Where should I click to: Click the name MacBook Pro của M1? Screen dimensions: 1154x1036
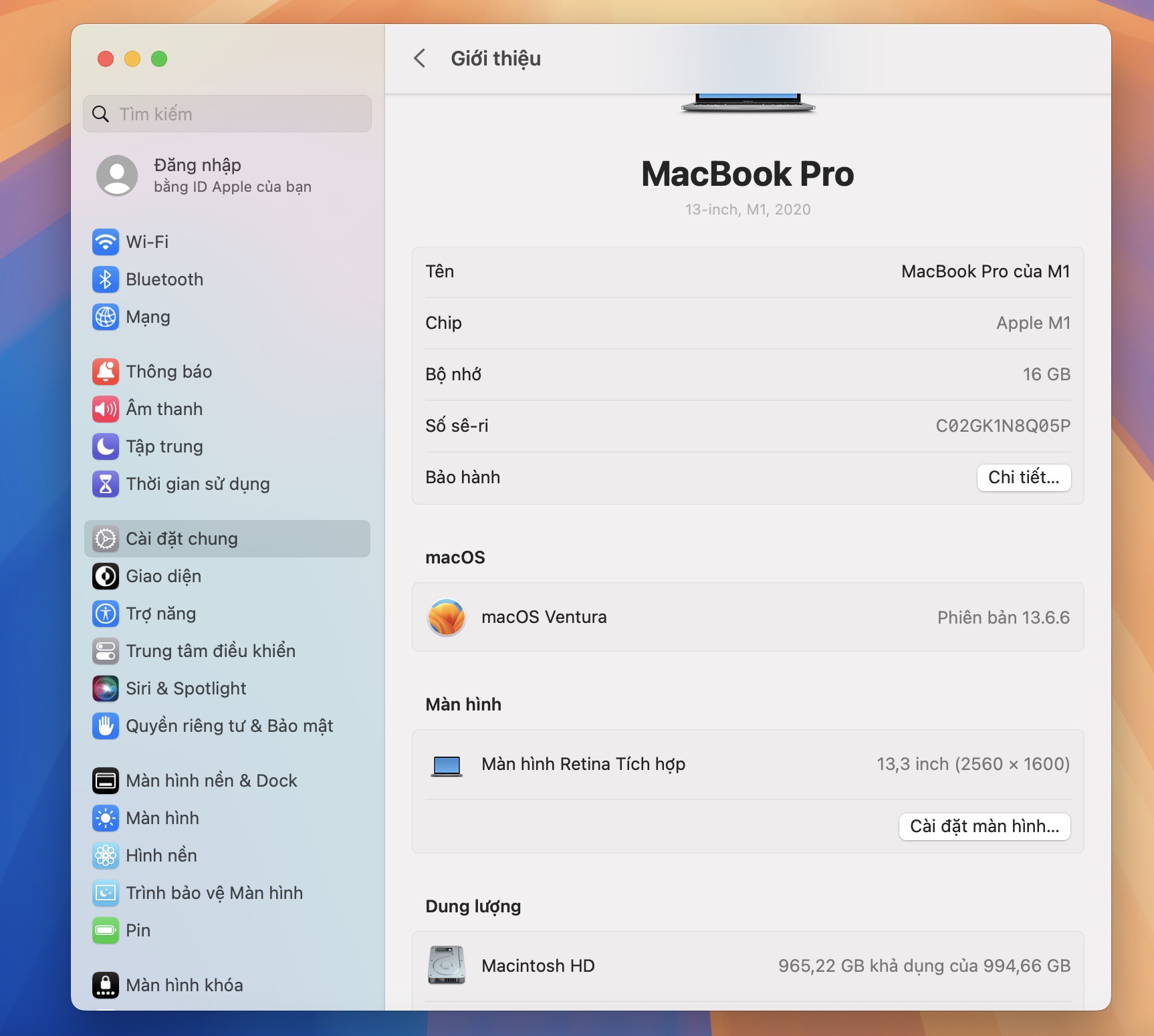click(x=986, y=271)
